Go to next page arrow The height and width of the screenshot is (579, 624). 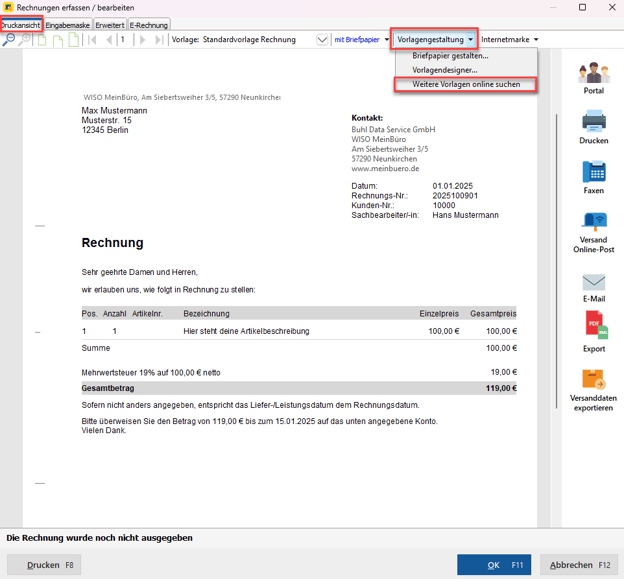click(x=142, y=40)
